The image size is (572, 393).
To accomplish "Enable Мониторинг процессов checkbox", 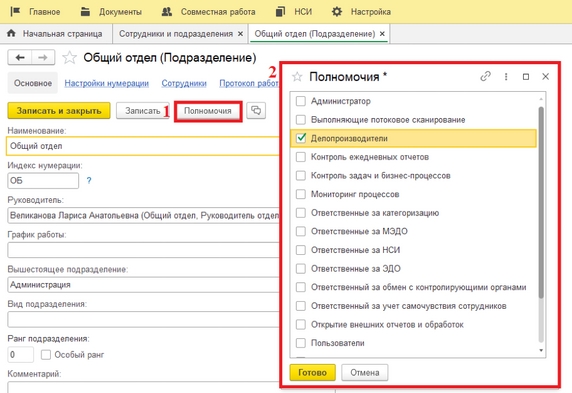I will coord(301,194).
